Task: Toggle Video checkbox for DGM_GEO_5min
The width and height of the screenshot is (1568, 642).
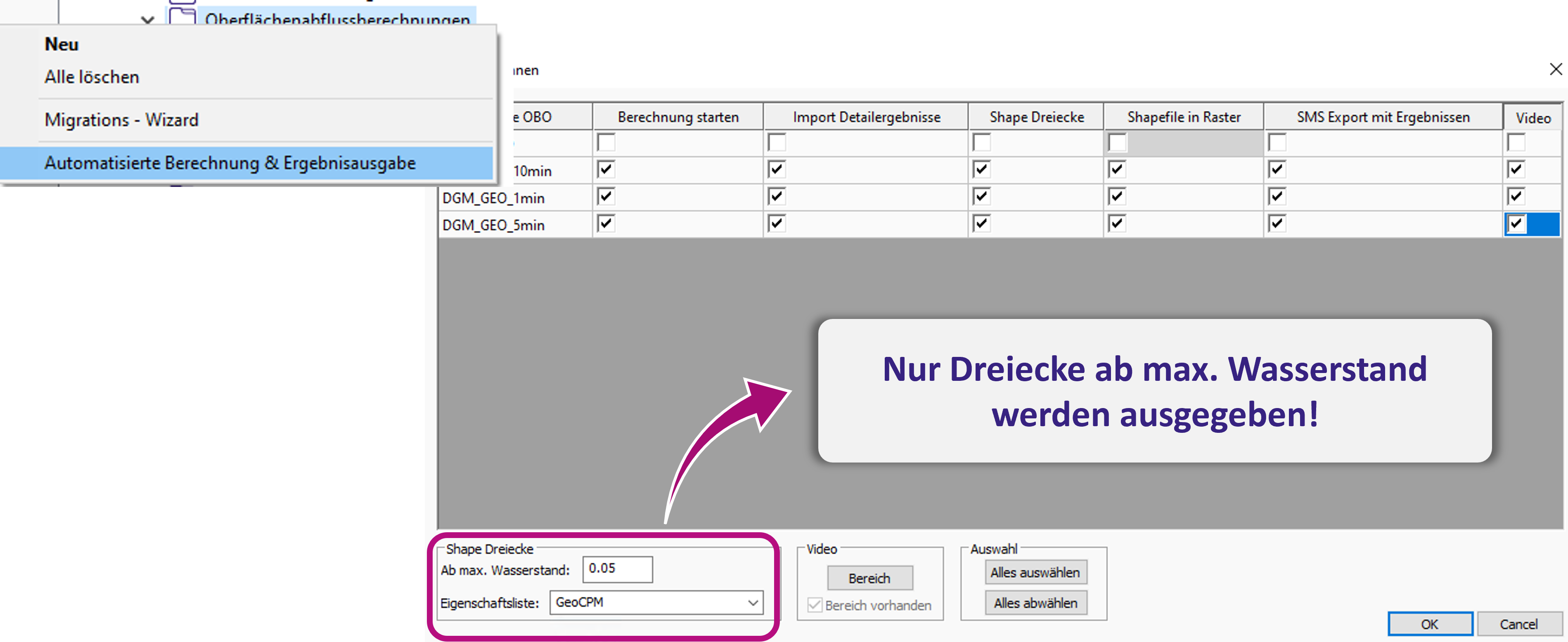Action: 1516,224
